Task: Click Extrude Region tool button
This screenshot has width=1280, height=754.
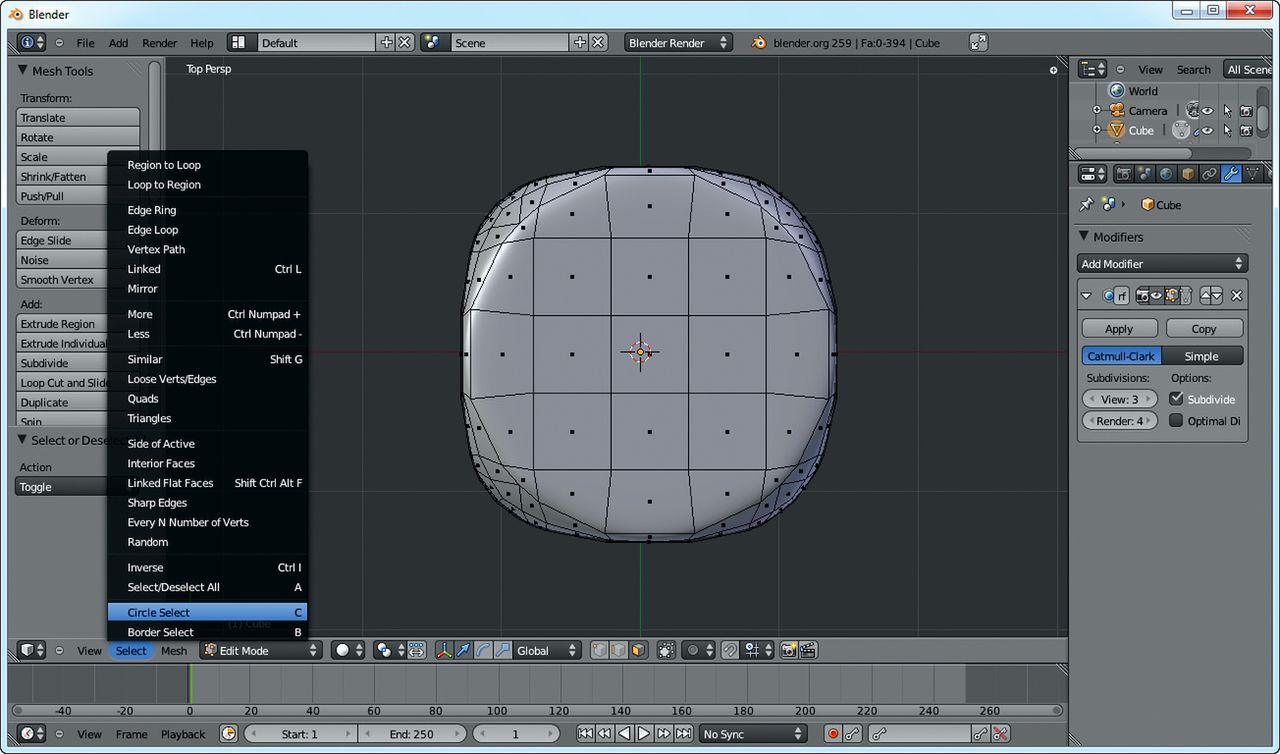Action: click(62, 324)
